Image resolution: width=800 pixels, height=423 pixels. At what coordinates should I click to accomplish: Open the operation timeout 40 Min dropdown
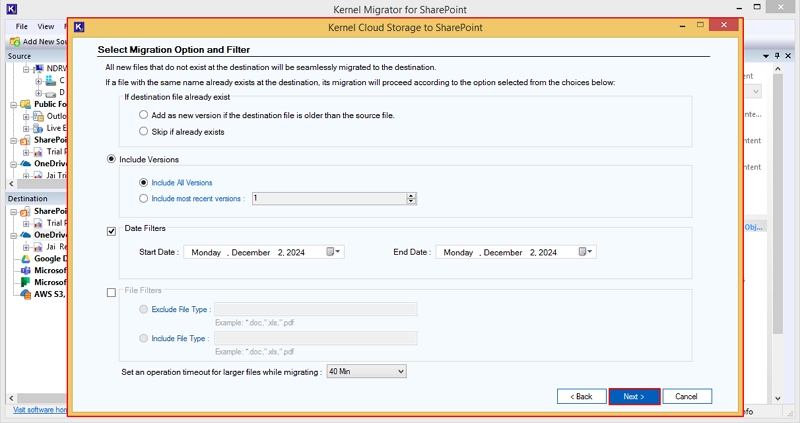pyautogui.click(x=366, y=371)
